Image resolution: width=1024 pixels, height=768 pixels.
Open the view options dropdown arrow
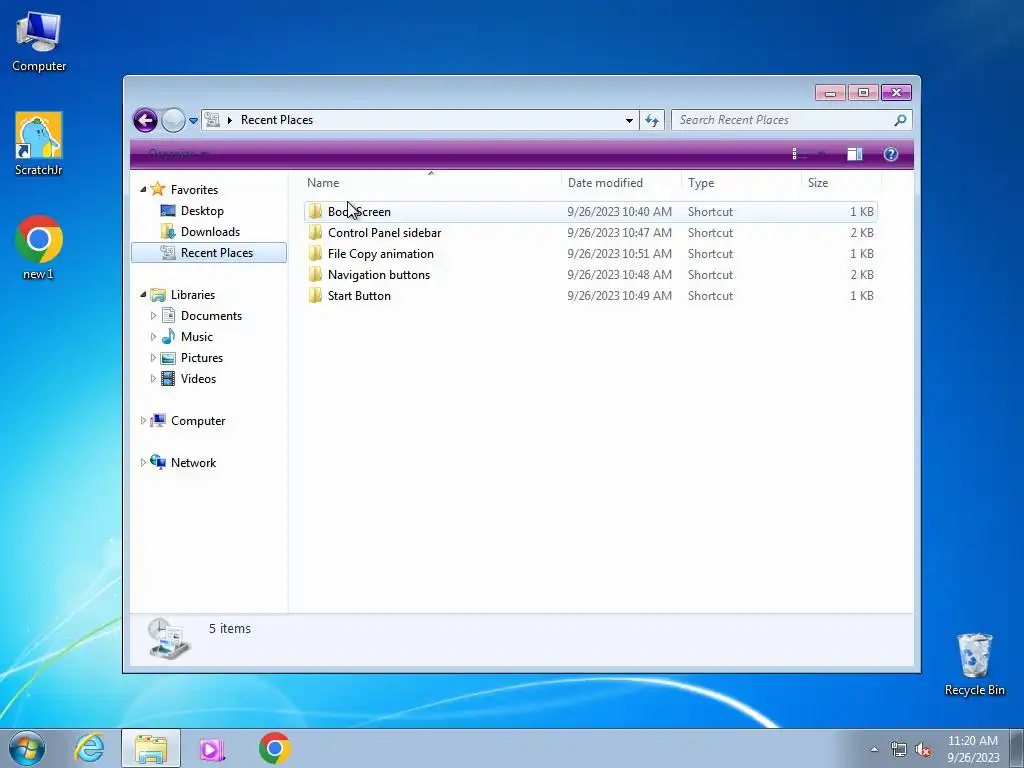[822, 154]
